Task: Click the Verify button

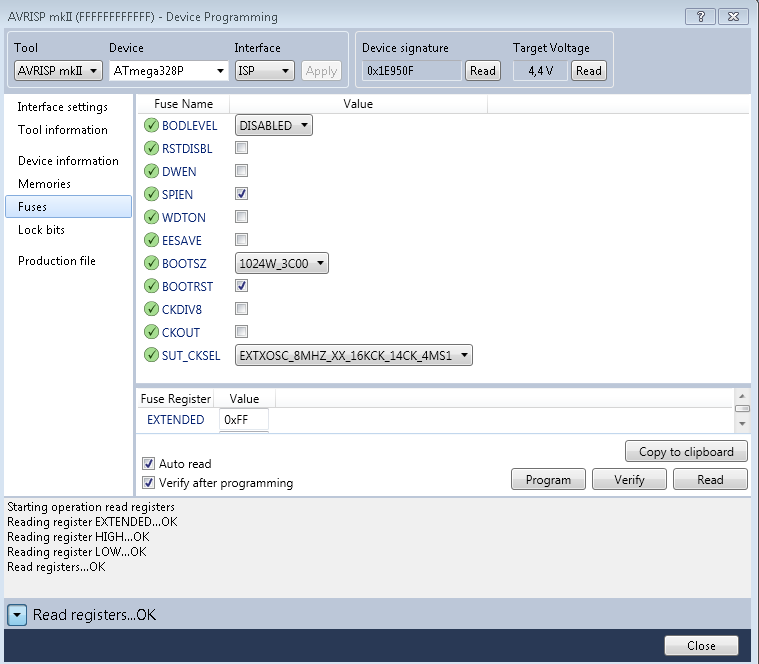Action: pyautogui.click(x=629, y=480)
